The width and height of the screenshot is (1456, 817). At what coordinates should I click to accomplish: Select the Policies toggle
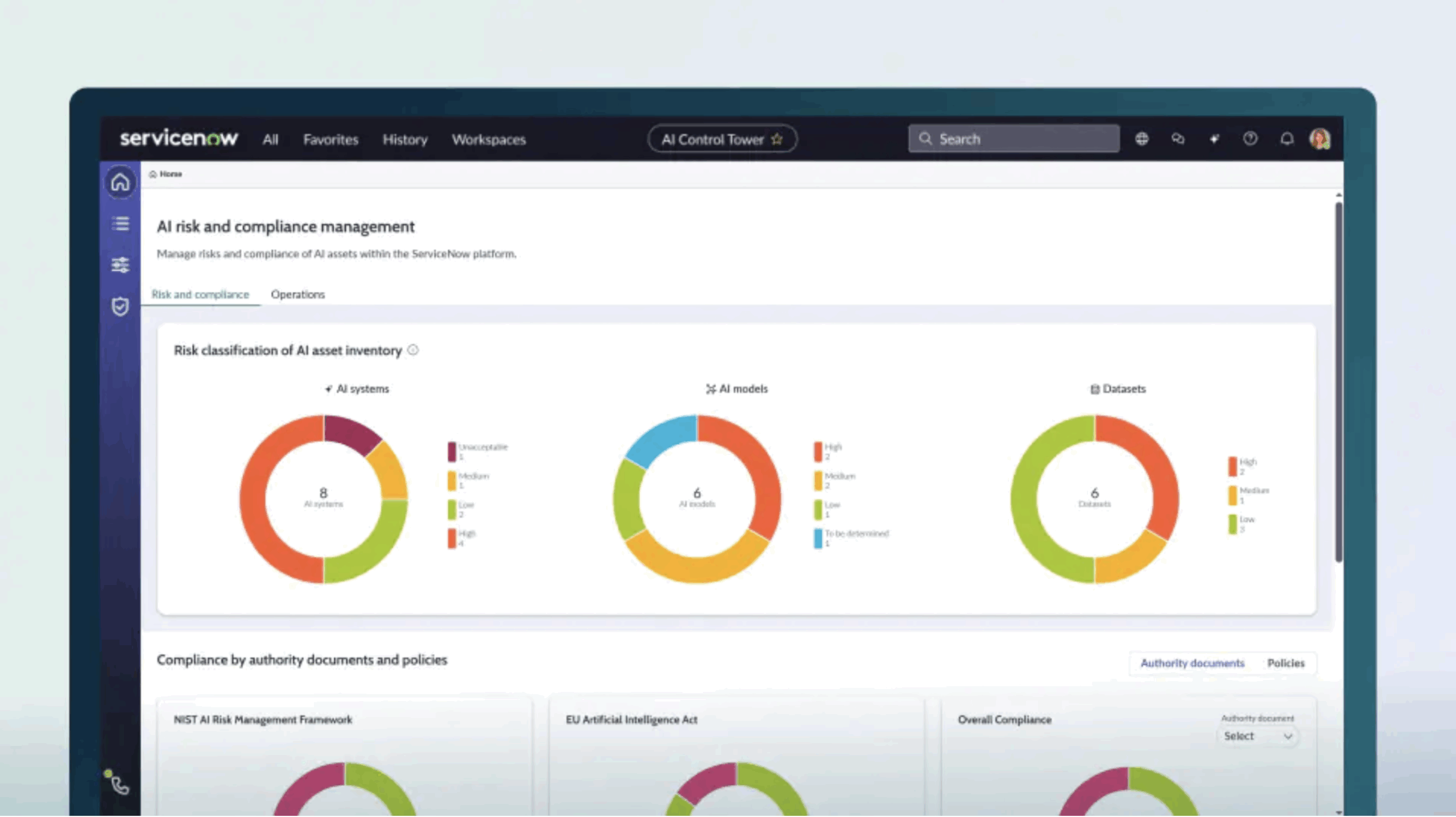click(x=1285, y=663)
